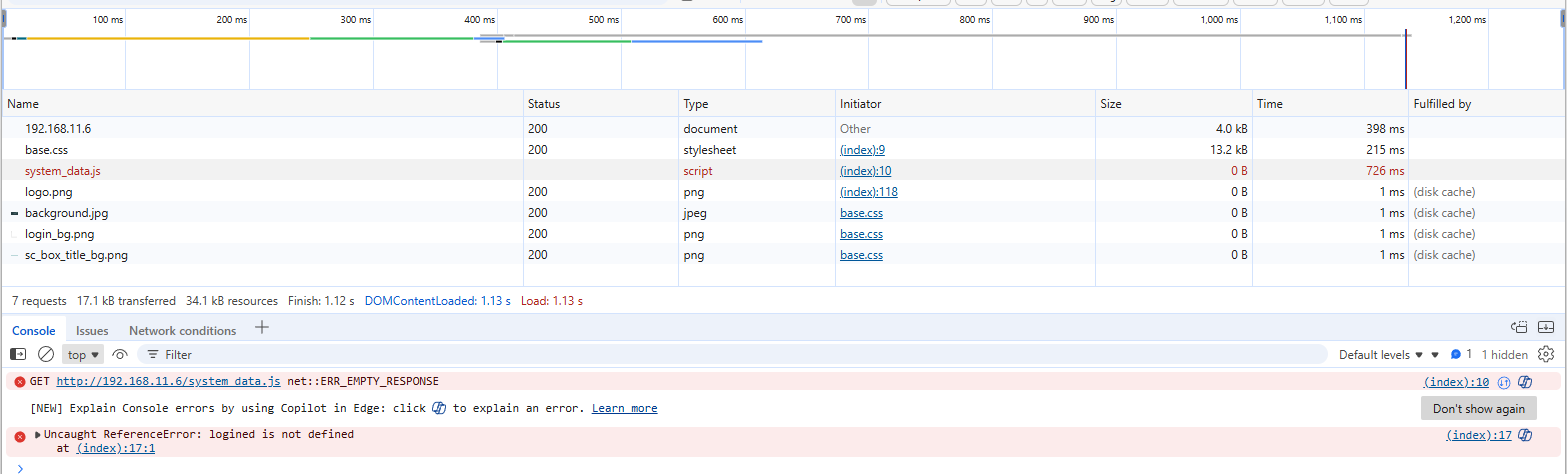Toggle the console sidebar icon
Image resolution: width=1567 pixels, height=474 pixels.
pos(18,354)
